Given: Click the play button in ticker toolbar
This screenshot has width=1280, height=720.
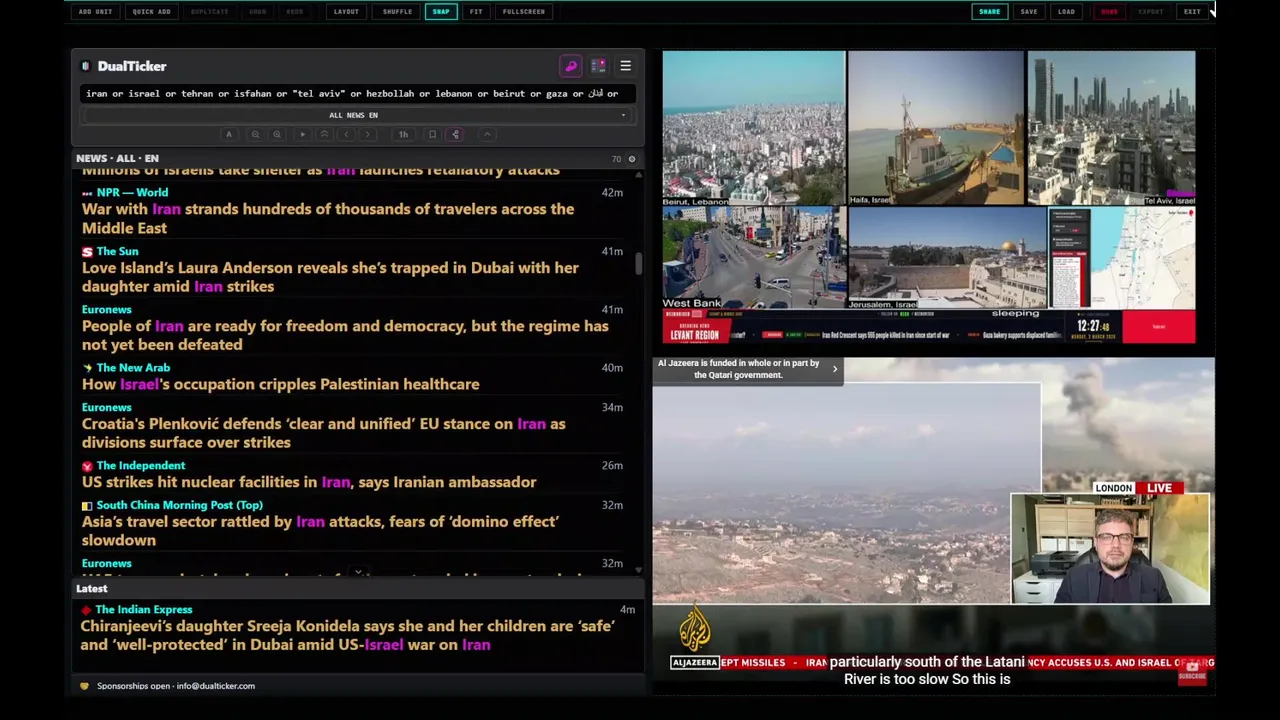Looking at the screenshot, I should coord(302,134).
